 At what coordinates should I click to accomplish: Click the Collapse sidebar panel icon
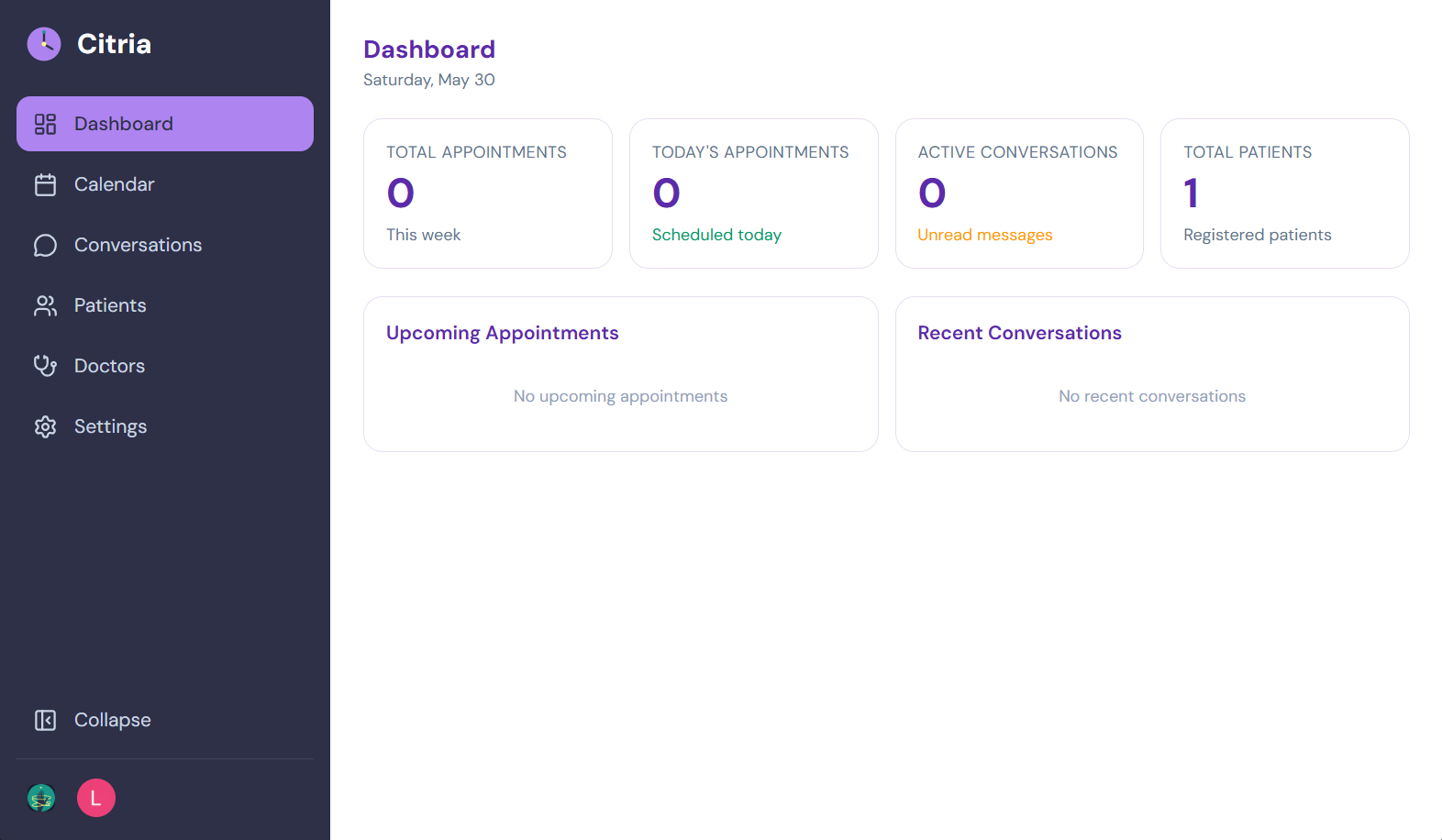click(45, 720)
